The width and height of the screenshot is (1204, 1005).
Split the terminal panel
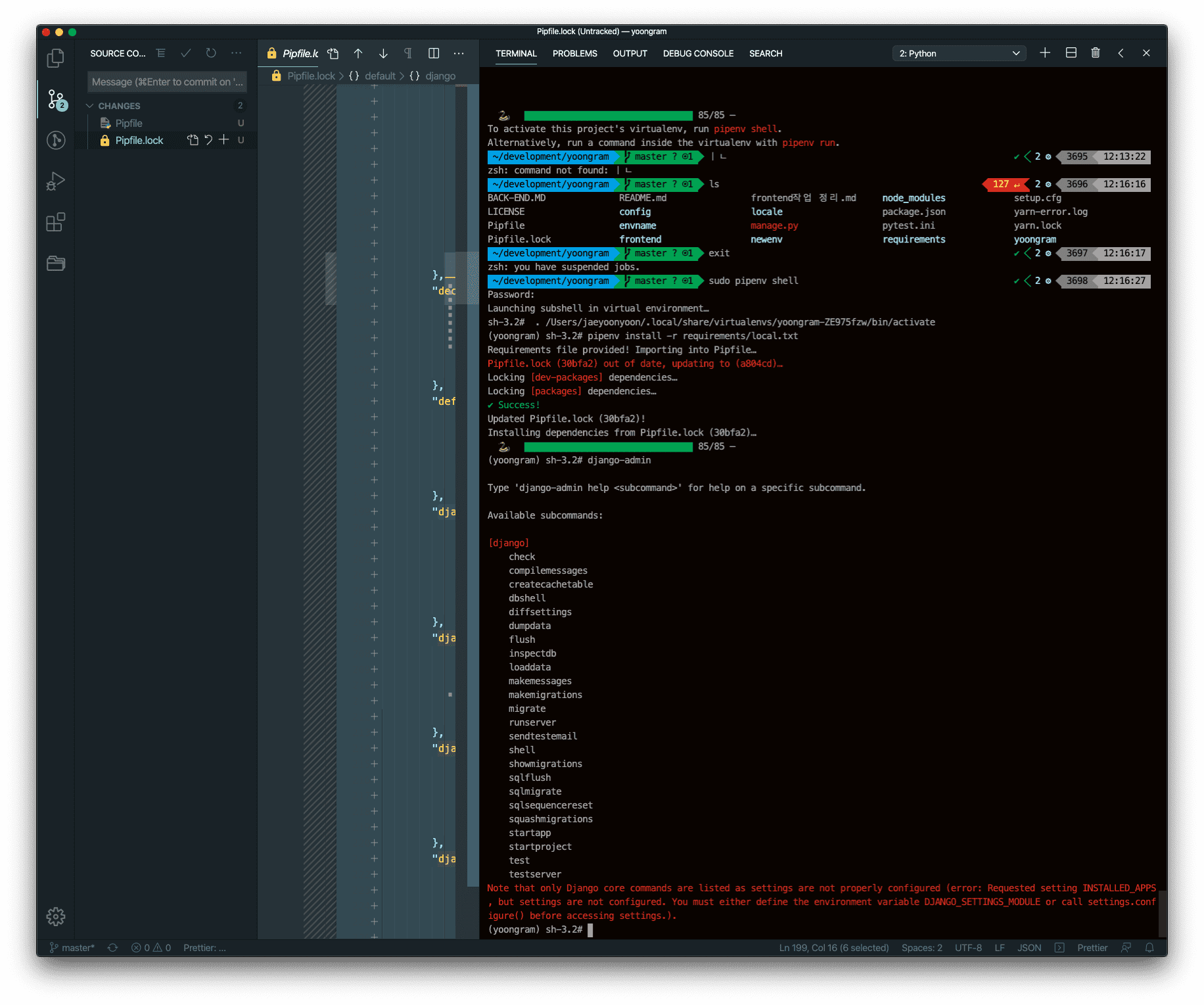(x=1071, y=53)
